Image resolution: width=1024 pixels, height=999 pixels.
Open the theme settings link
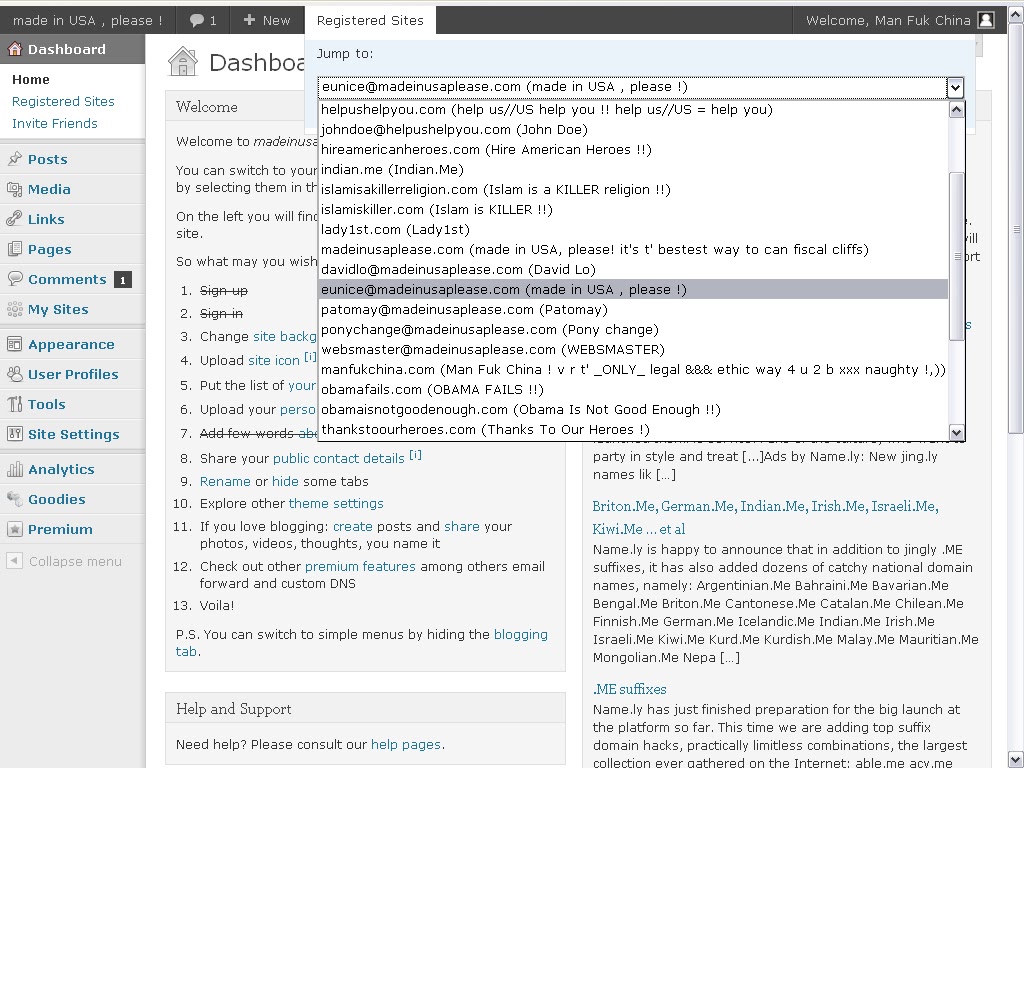click(x=336, y=503)
